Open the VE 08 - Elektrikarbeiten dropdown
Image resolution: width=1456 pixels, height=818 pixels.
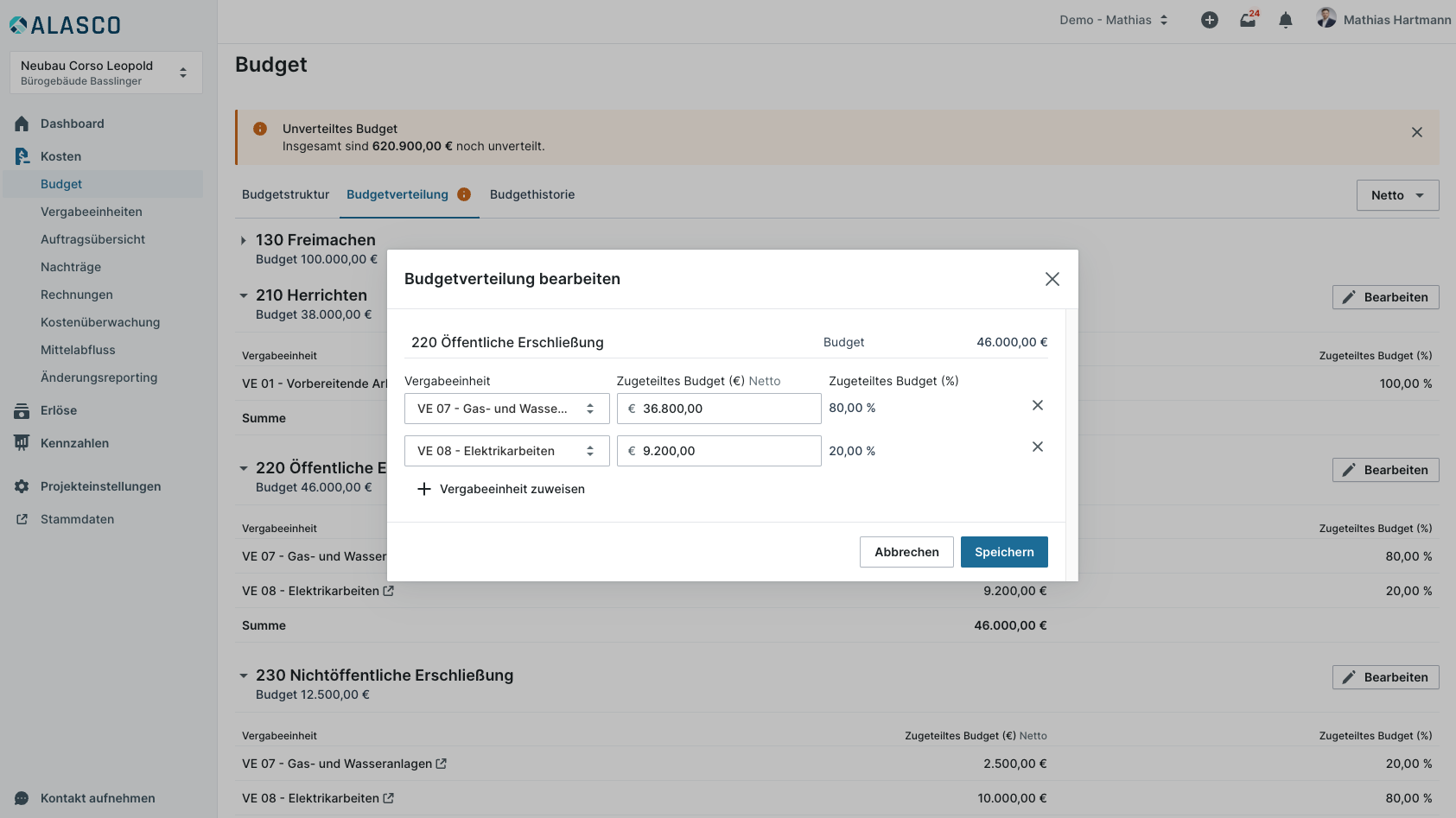click(x=506, y=451)
